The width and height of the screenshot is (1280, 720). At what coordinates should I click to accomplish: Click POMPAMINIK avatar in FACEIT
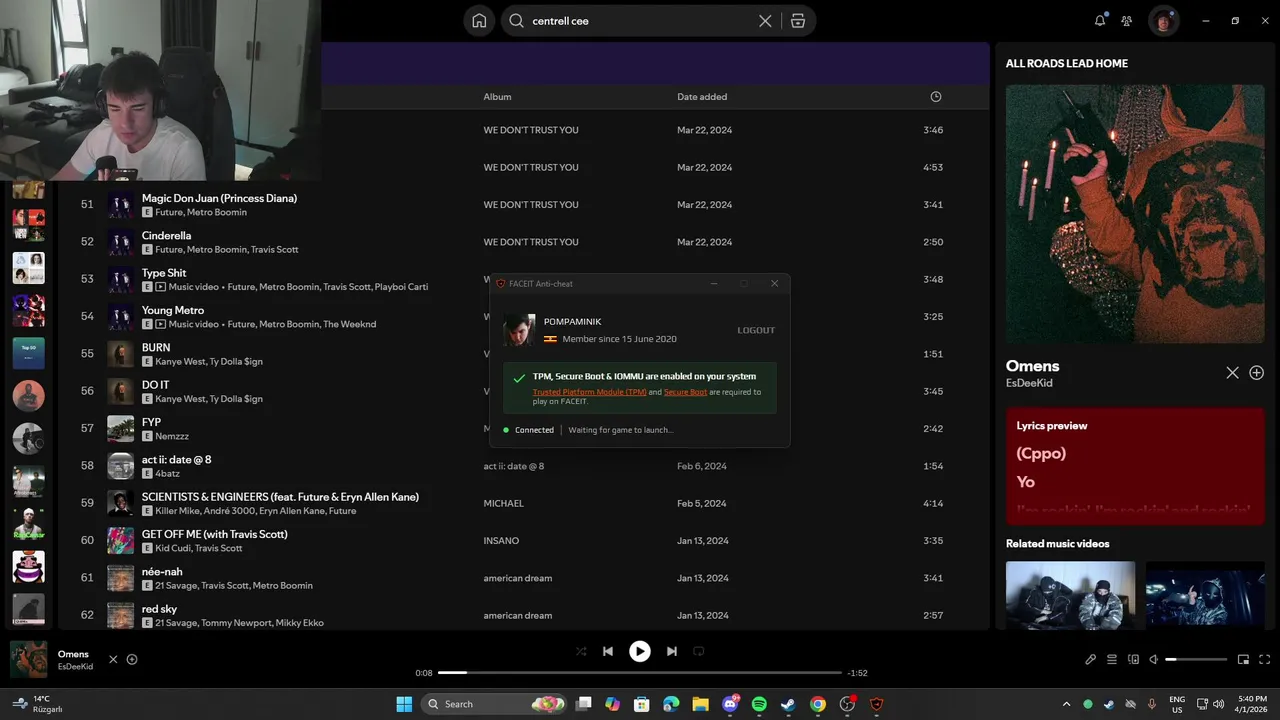(x=519, y=330)
